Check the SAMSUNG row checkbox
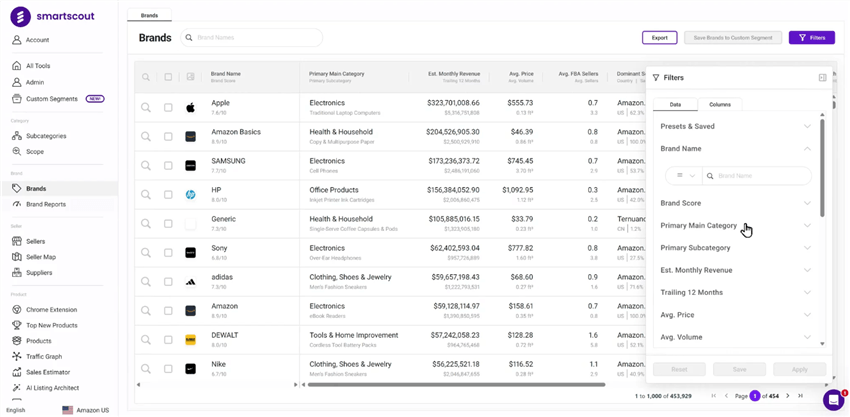The image size is (850, 417). 168,165
